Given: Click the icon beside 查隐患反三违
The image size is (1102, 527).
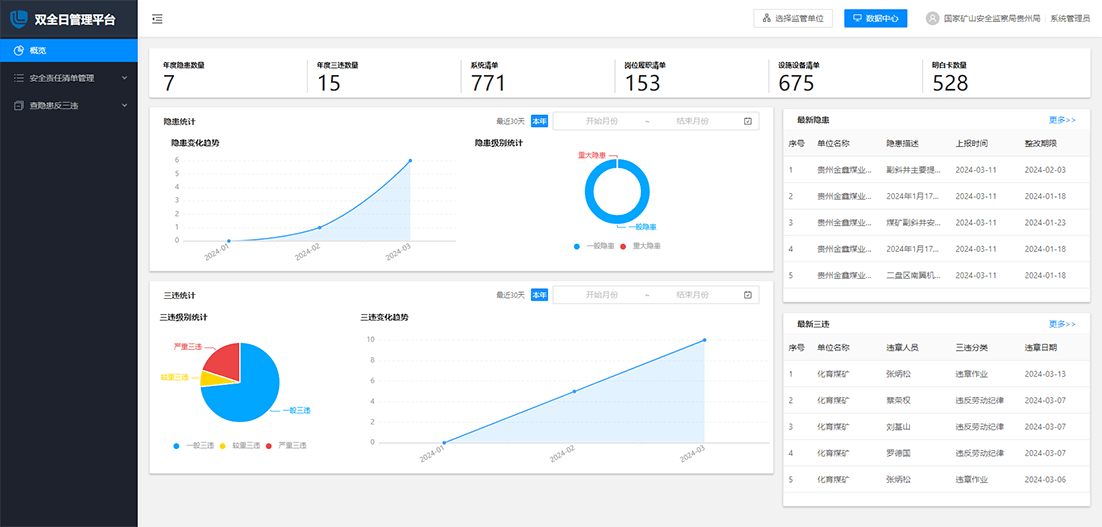Looking at the screenshot, I should (x=18, y=105).
